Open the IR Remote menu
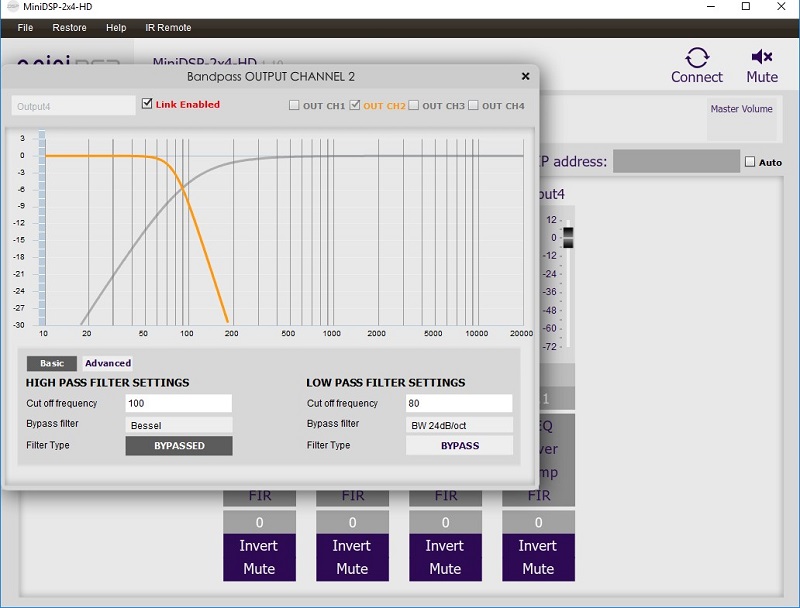The height and width of the screenshot is (608, 800). pyautogui.click(x=168, y=28)
